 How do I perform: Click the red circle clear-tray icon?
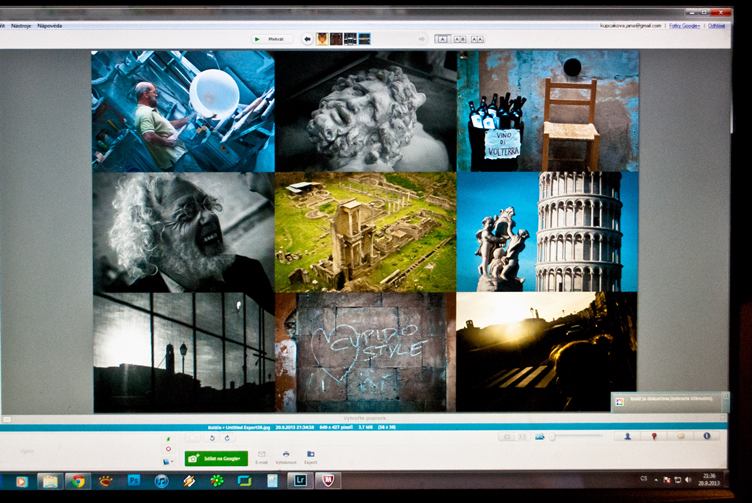[x=168, y=449]
